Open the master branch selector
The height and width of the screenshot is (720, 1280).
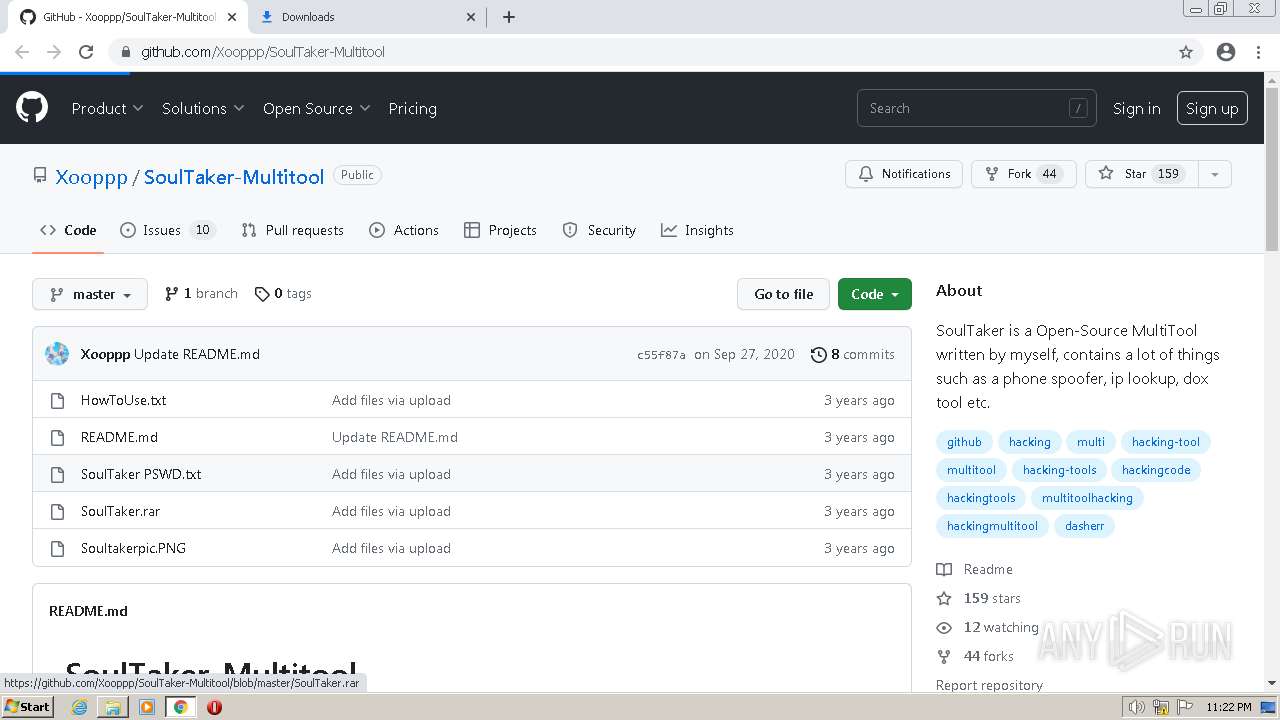pyautogui.click(x=90, y=294)
